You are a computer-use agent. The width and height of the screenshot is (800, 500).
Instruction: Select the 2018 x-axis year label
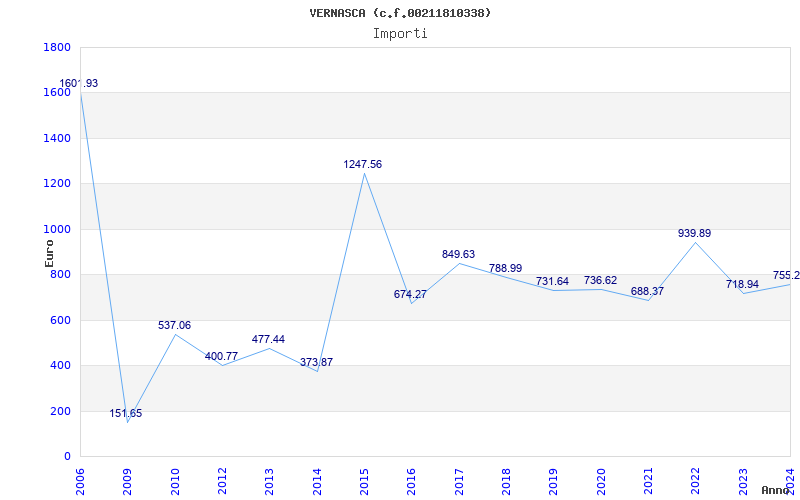click(506, 482)
